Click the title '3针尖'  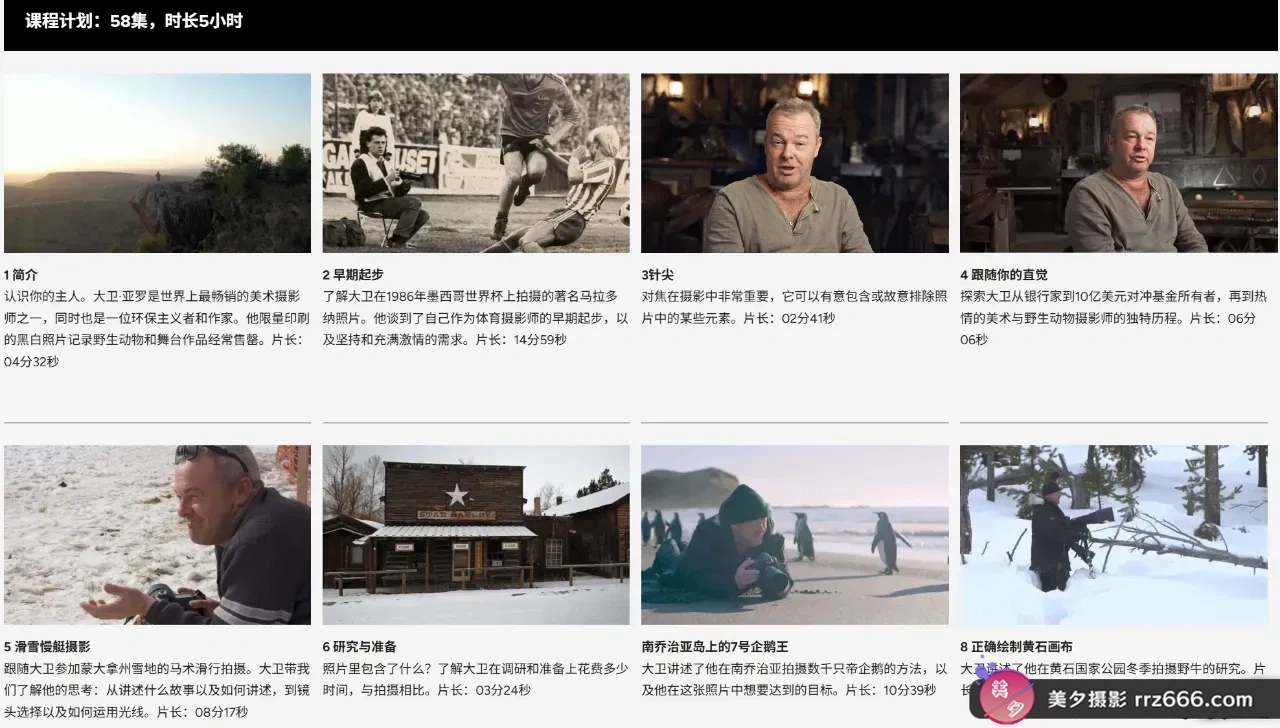tap(658, 274)
